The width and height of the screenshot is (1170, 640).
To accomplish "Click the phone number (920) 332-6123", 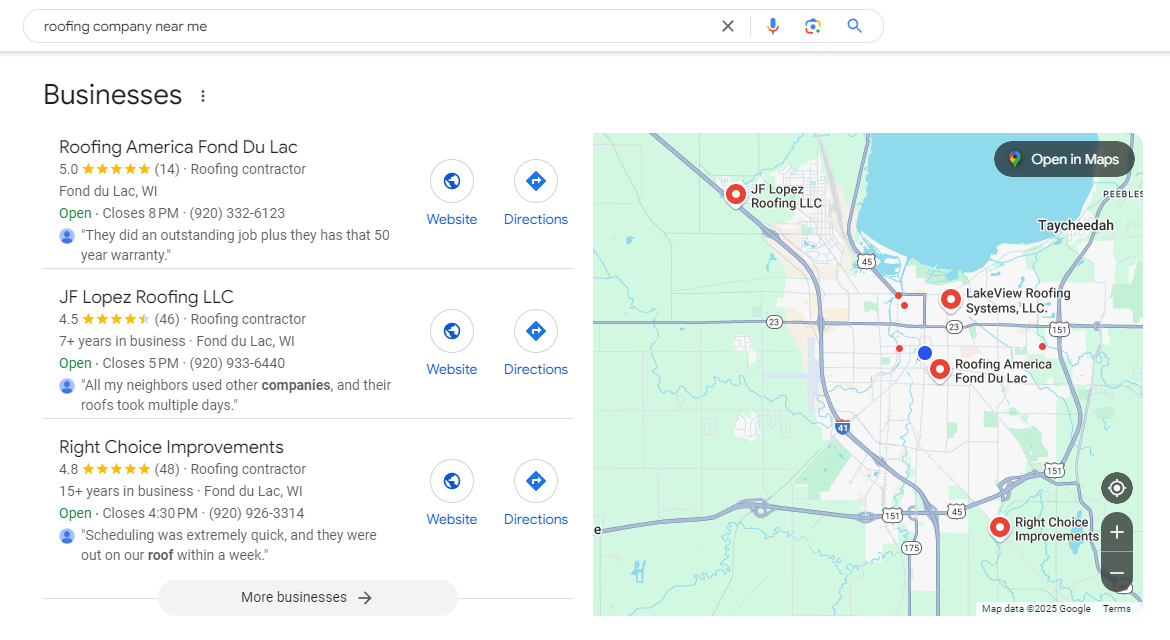I will tap(237, 213).
